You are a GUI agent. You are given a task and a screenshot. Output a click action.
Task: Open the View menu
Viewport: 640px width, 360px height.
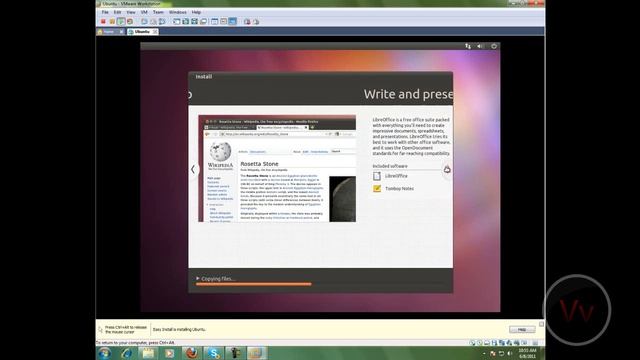[x=131, y=12]
